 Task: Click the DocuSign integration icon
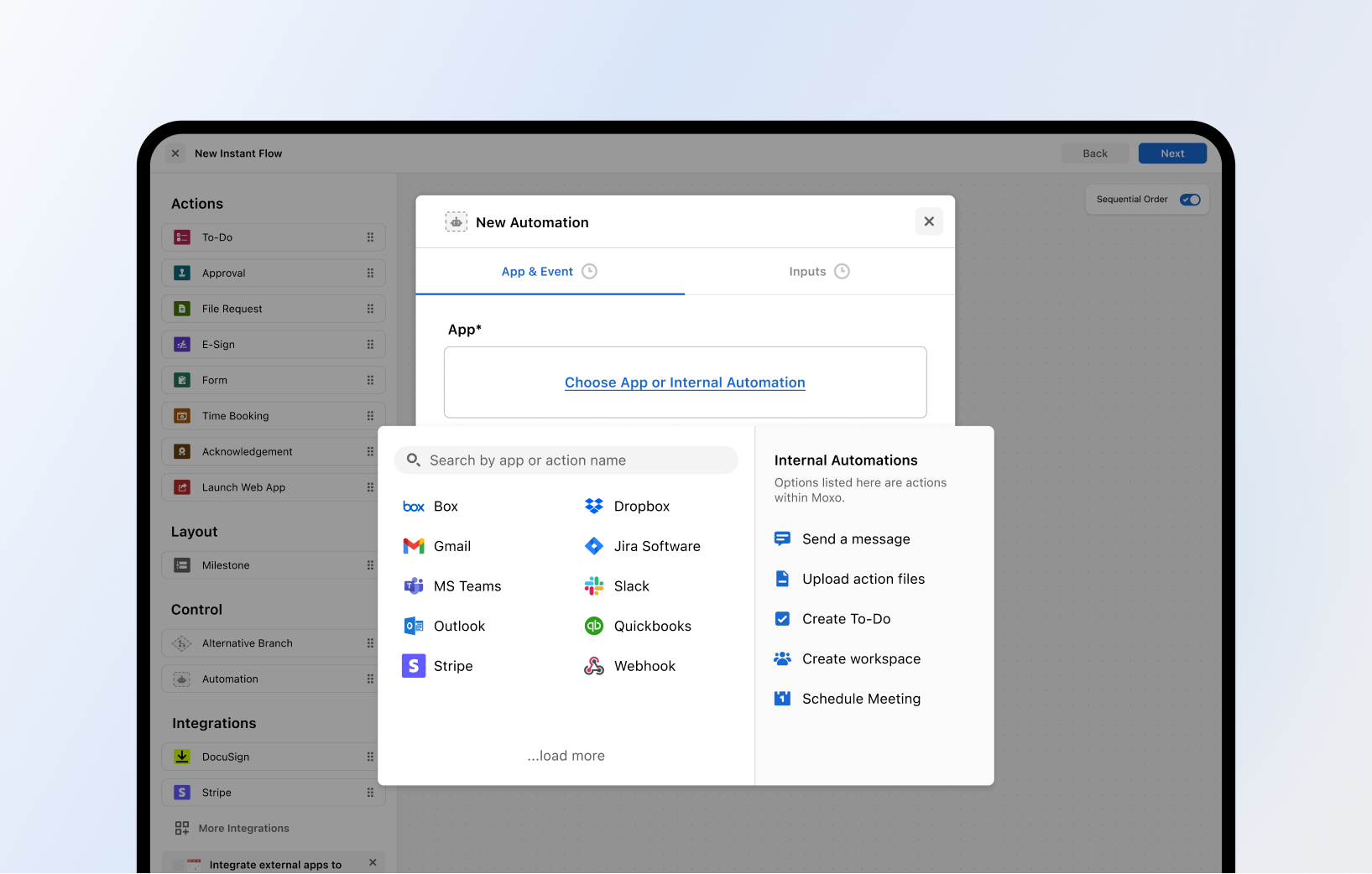(x=182, y=757)
